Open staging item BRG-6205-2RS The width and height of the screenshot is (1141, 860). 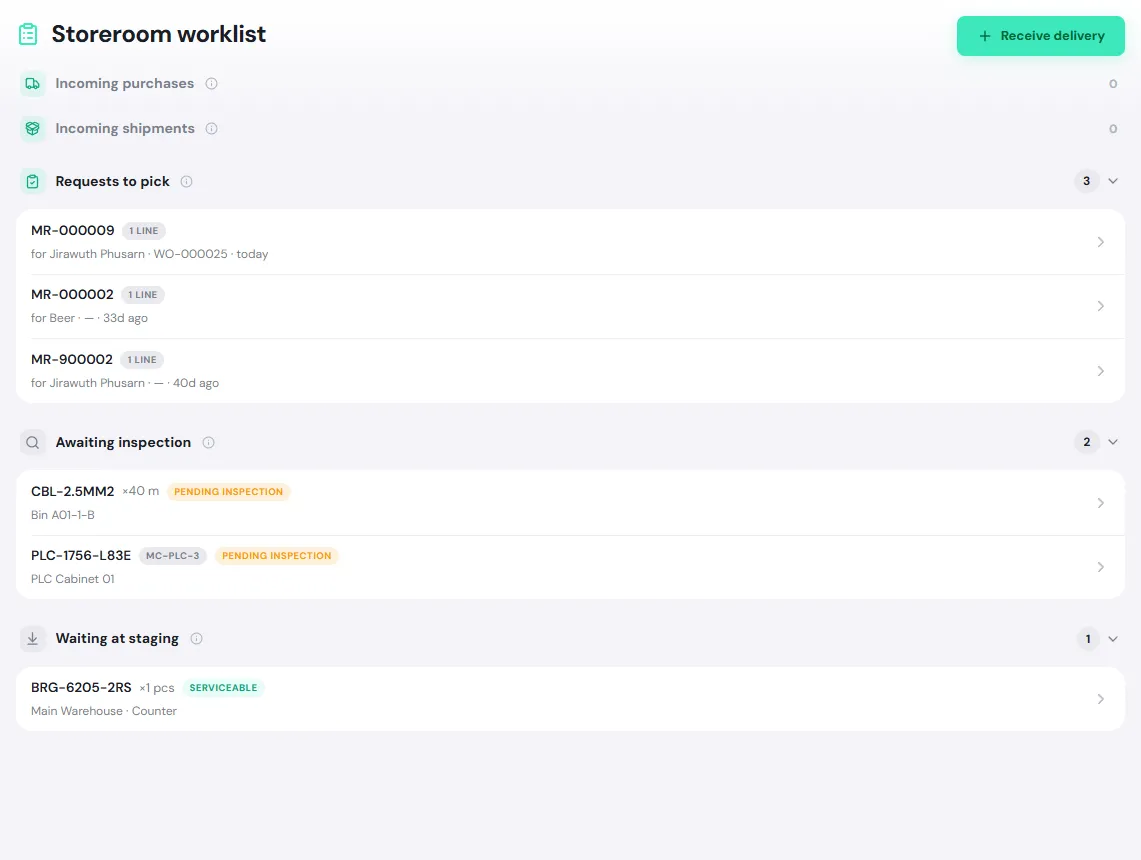(x=570, y=699)
